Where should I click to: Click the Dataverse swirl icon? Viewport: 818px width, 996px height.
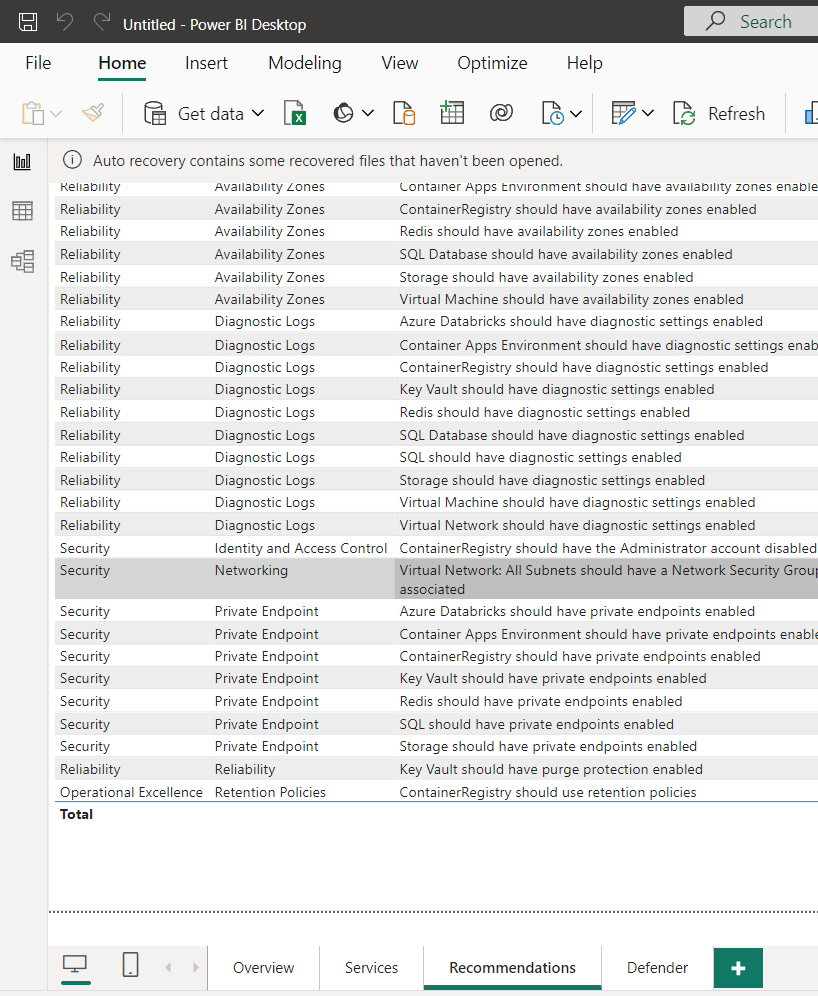coord(501,114)
